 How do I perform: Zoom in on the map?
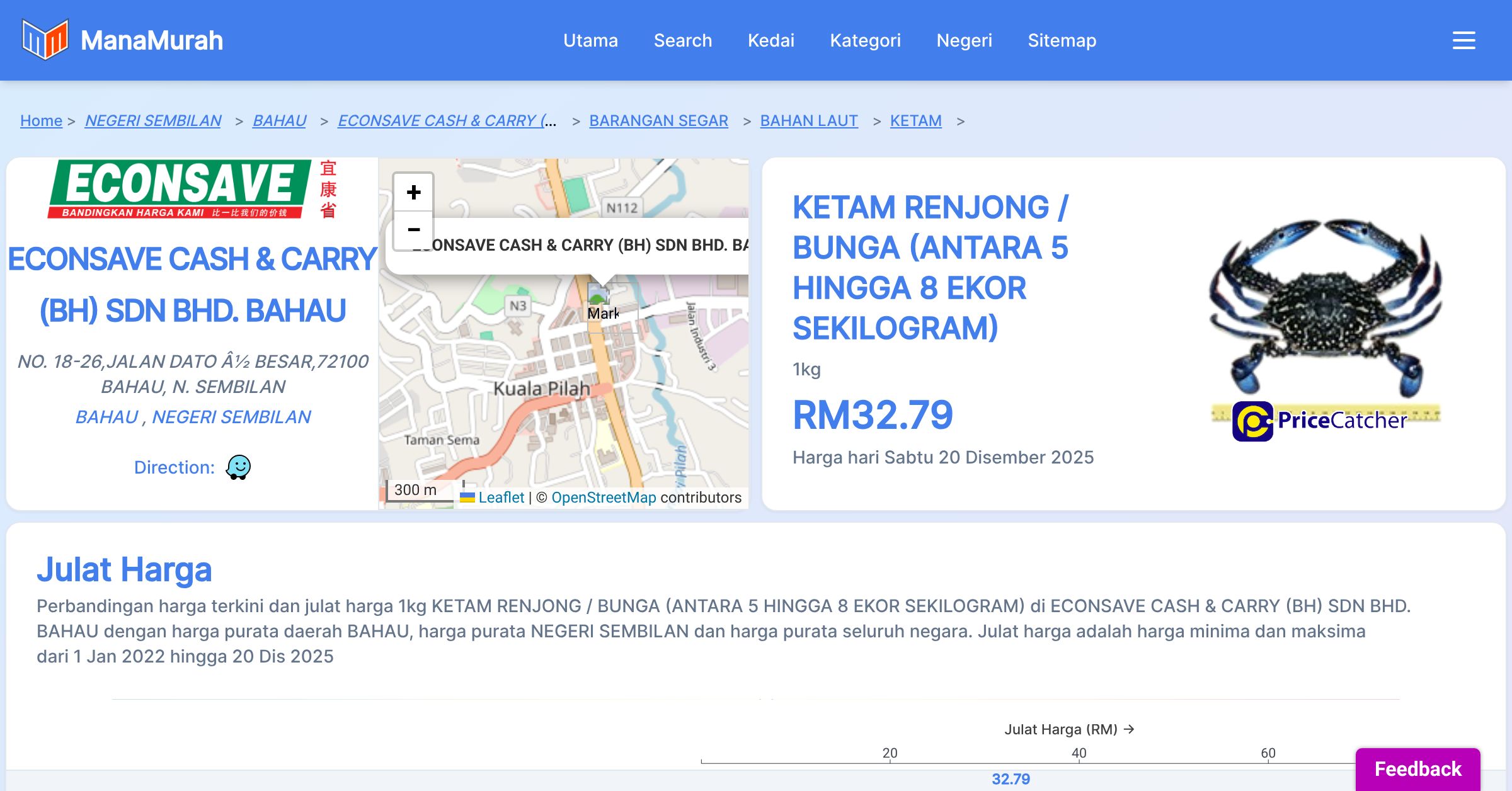point(413,192)
